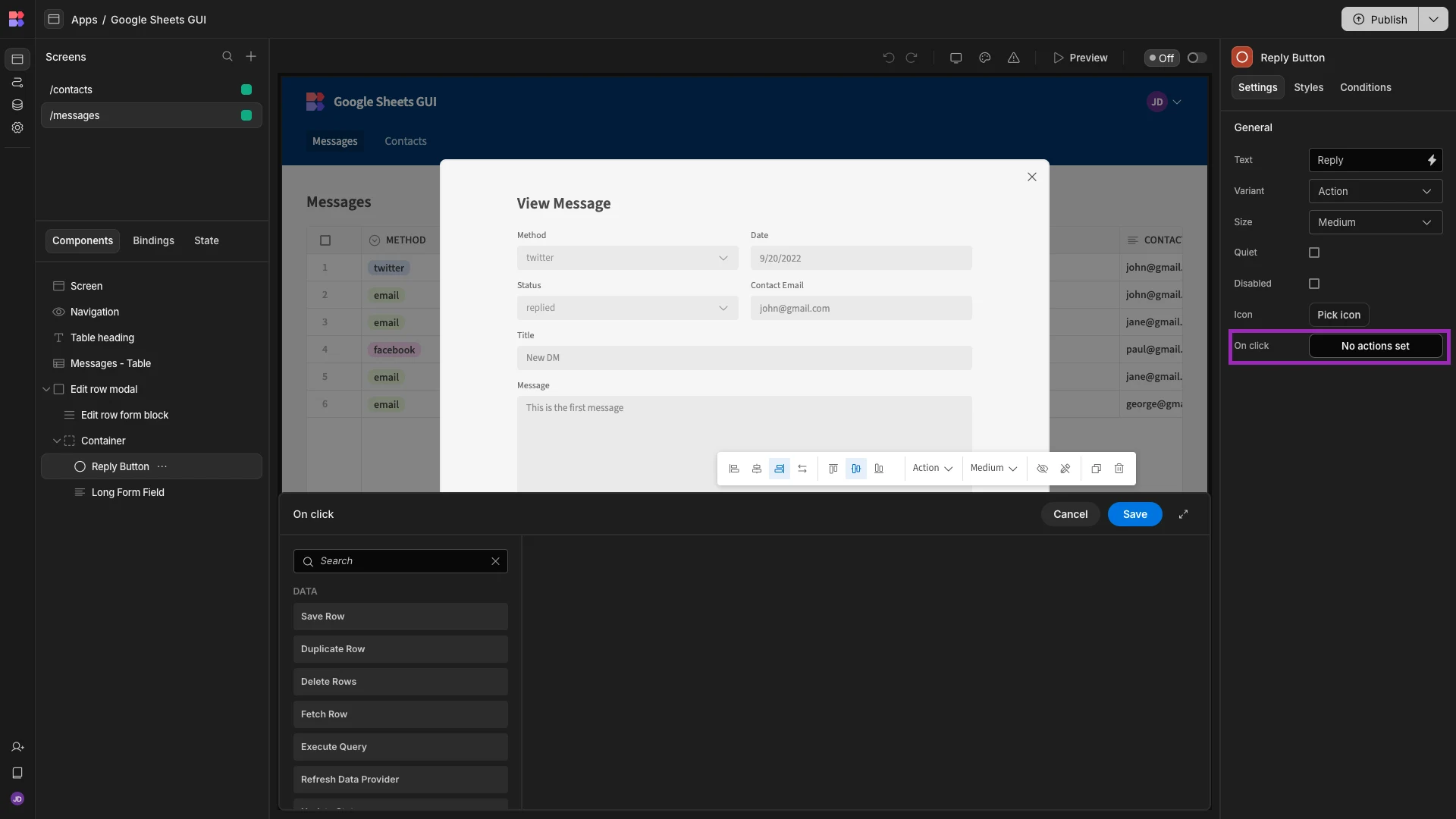Add the Execute Query action
1456x819 pixels.
click(x=400, y=747)
